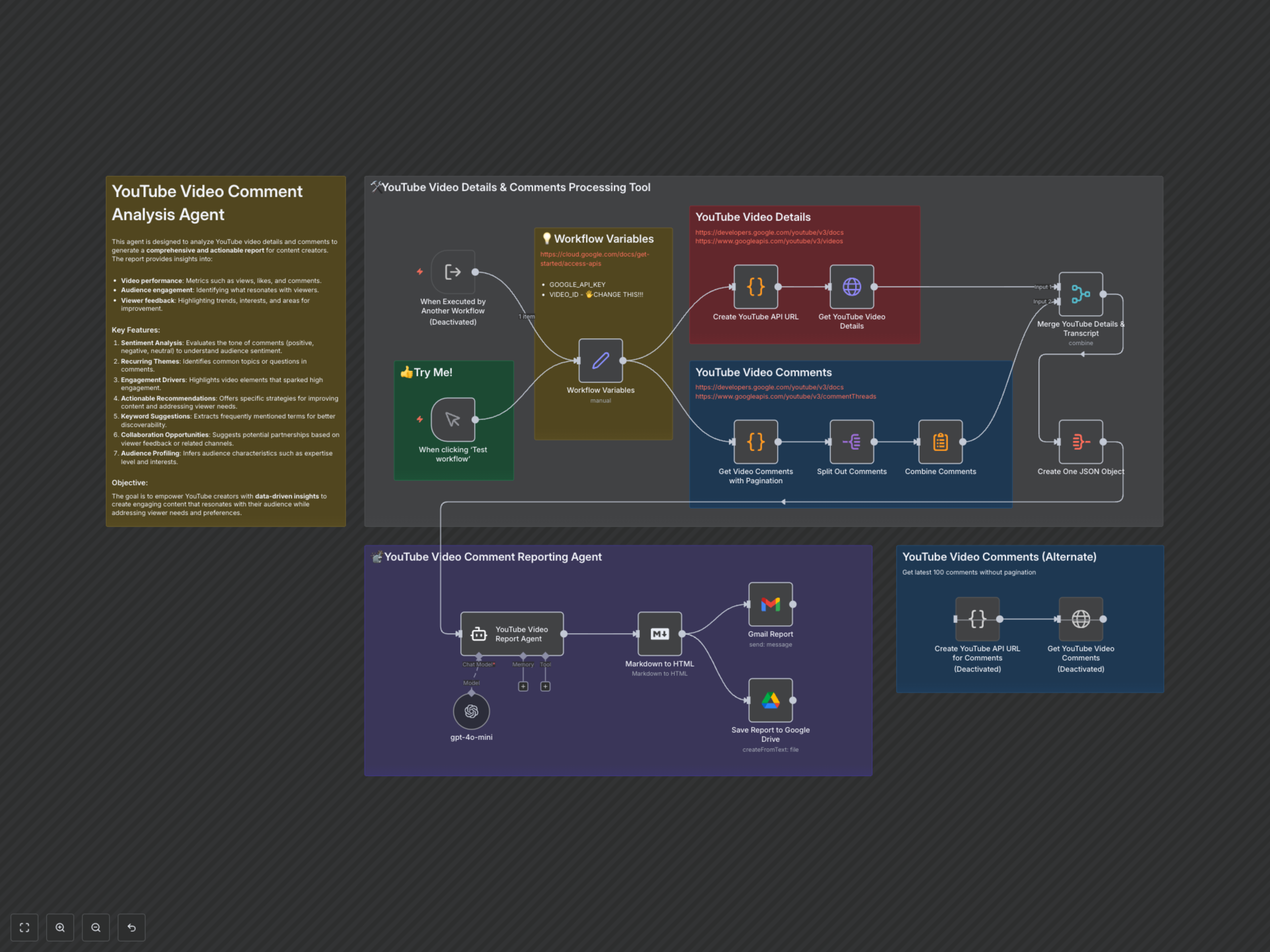Viewport: 1270px width, 952px height.
Task: Click the Workflow Variables pencil node
Action: click(x=600, y=360)
